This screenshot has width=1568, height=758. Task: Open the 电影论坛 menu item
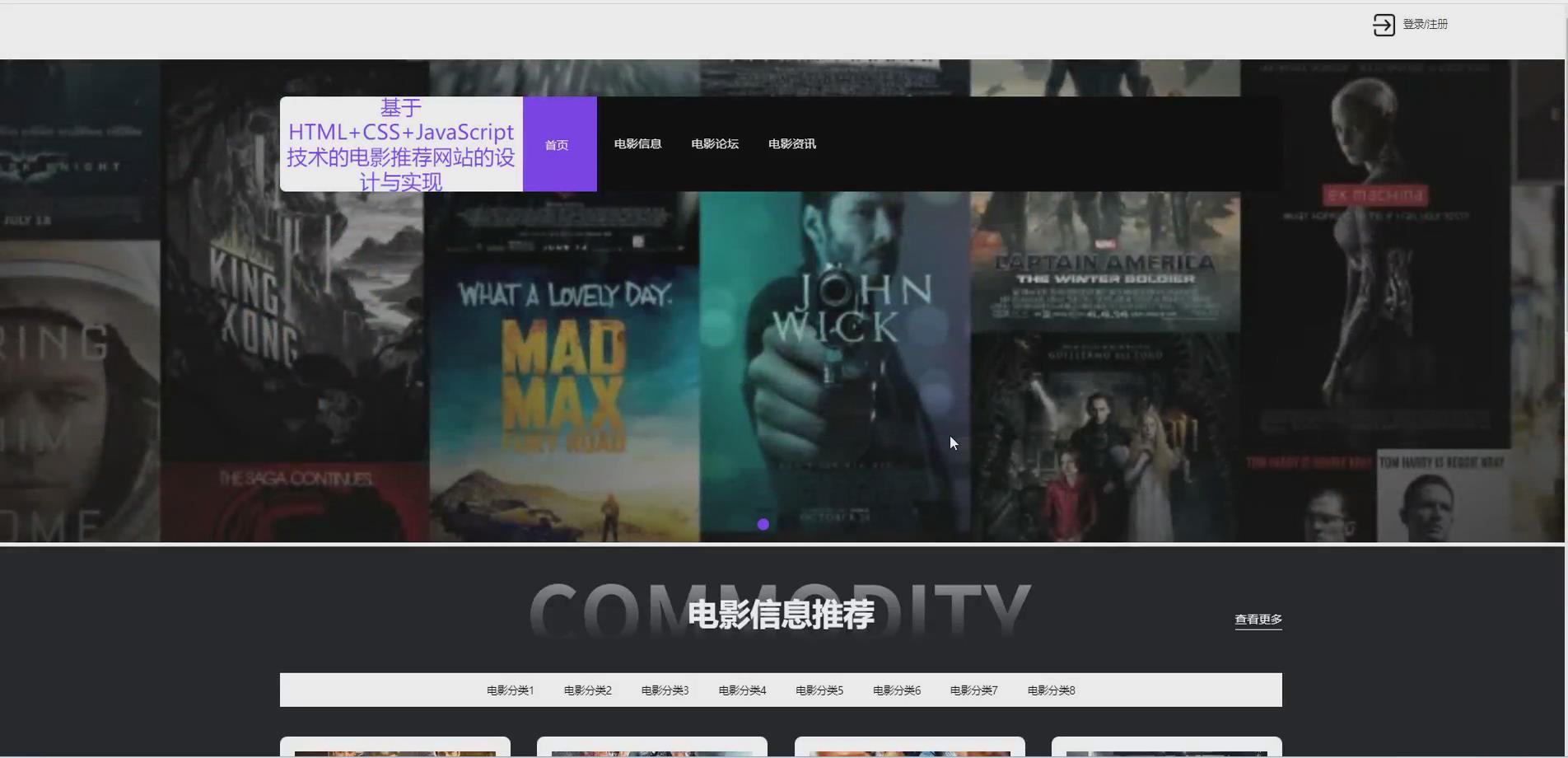click(715, 144)
